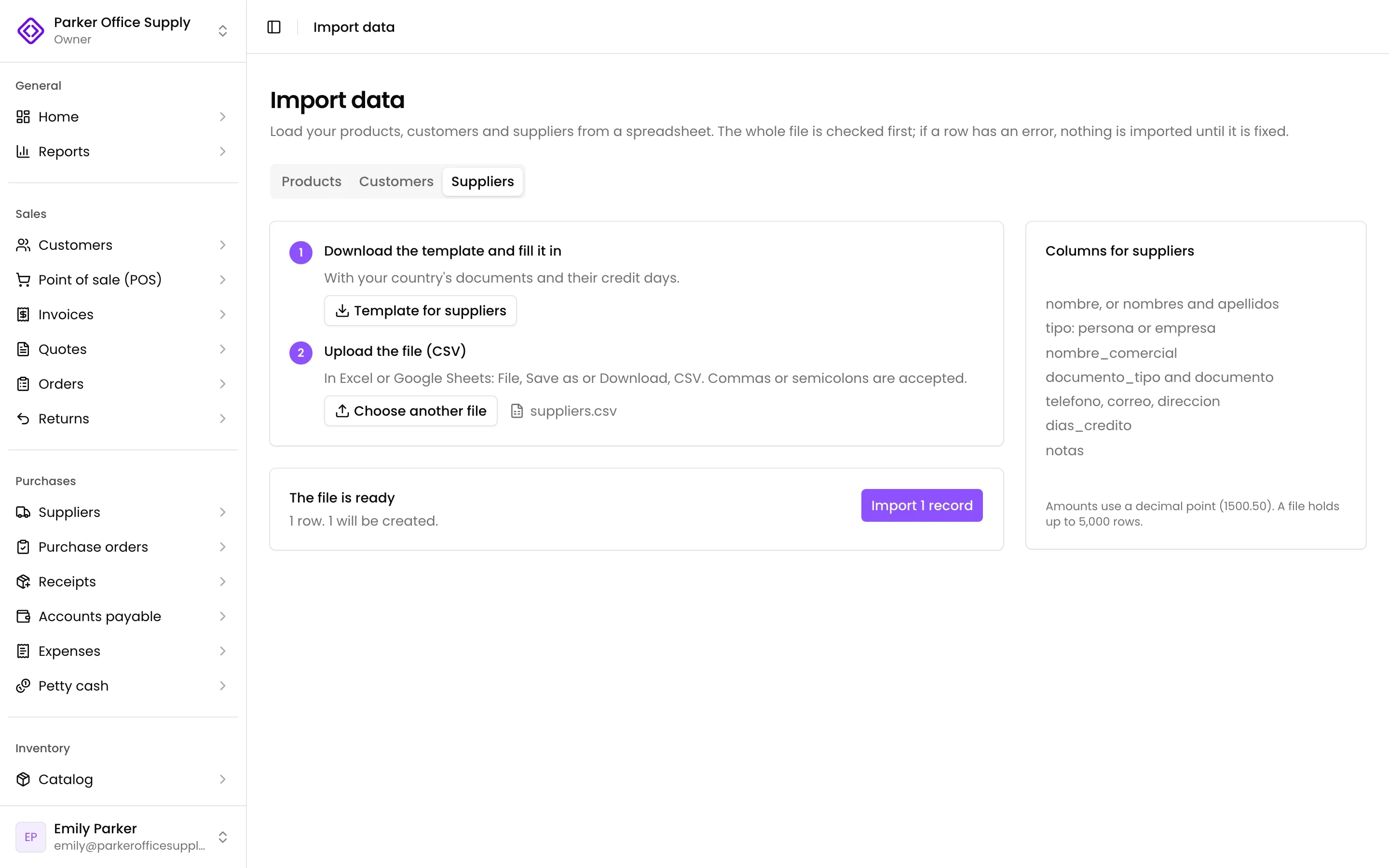
Task: Click the text 'notas' column name
Action: (x=1064, y=450)
